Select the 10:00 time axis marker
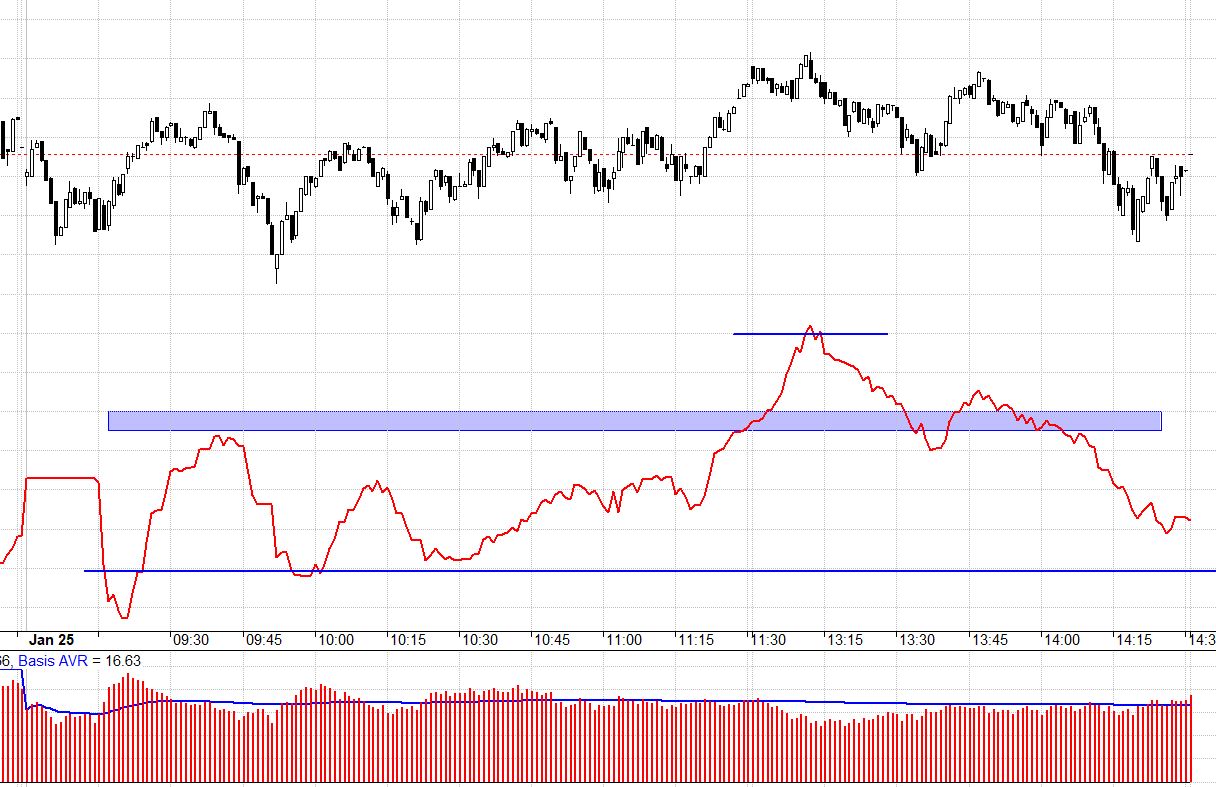Viewport: 1216px width, 787px height. (x=334, y=640)
